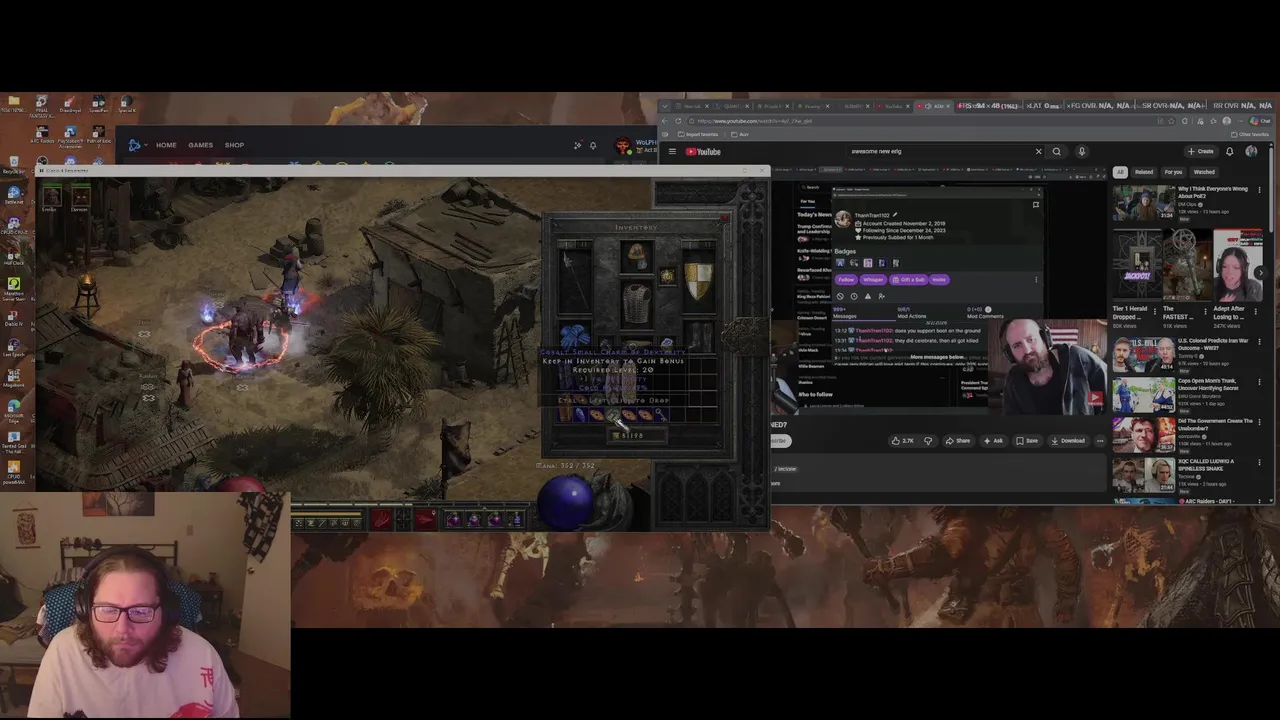Screen dimensions: 1280x720
Task: Open 'Did The Government Create The Unabomber' title
Action: 1214,424
